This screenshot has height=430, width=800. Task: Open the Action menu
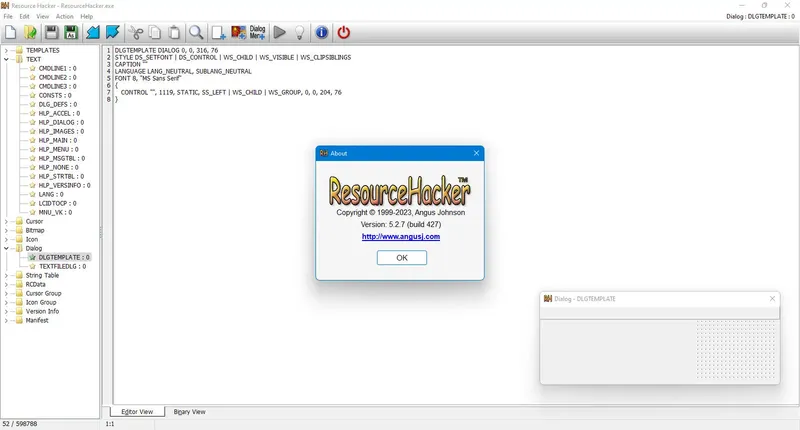[65, 16]
